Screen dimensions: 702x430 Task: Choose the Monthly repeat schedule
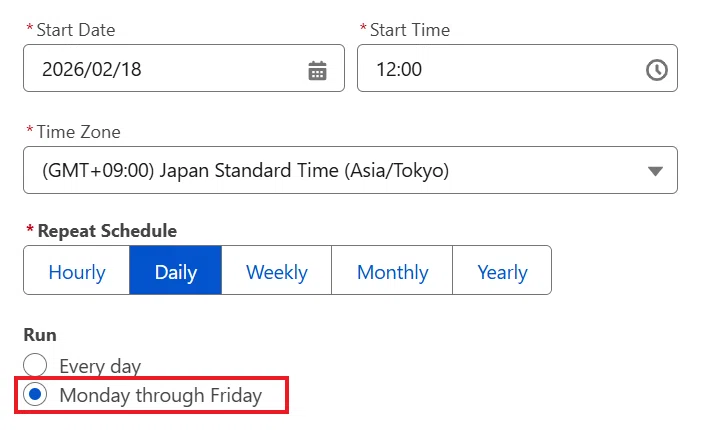point(392,270)
